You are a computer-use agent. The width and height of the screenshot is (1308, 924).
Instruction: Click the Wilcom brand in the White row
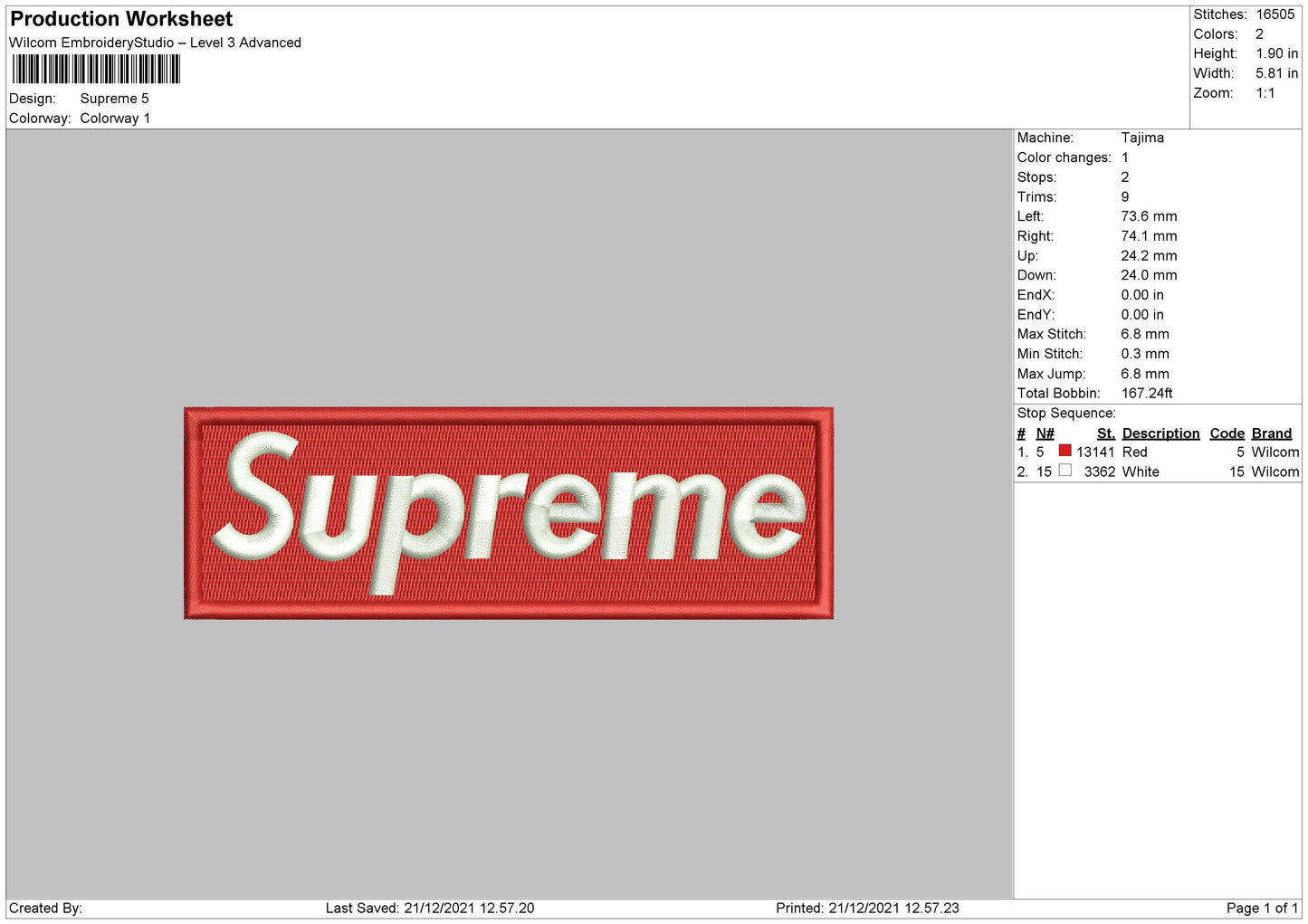pos(1275,472)
